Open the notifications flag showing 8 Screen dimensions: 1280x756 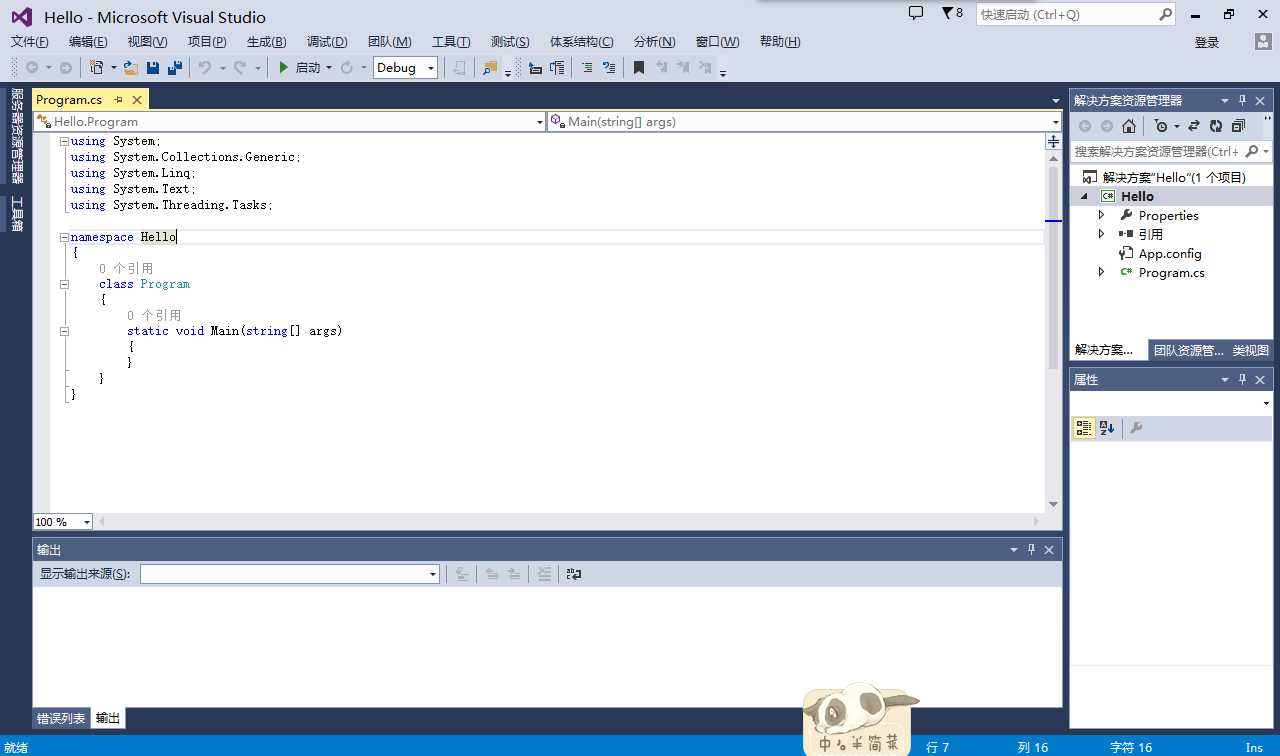[x=952, y=13]
